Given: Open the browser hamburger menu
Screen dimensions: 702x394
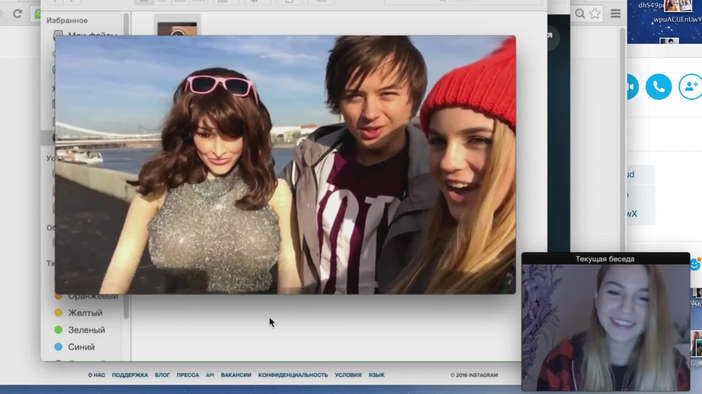Looking at the screenshot, I should pos(616,13).
